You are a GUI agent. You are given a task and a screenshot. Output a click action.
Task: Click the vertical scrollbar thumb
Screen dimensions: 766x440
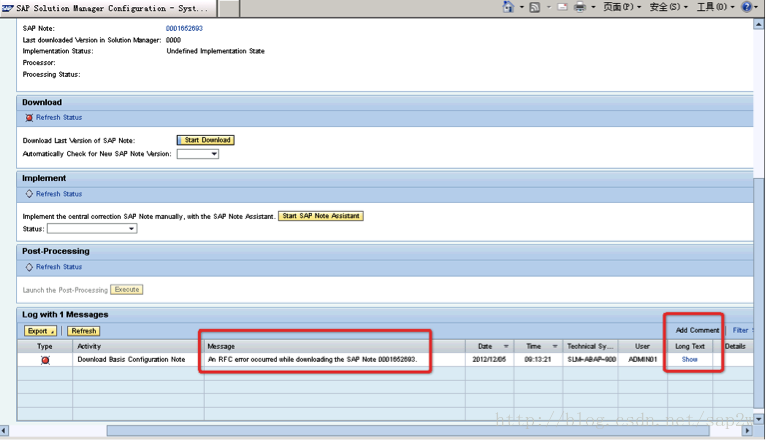[x=759, y=293]
